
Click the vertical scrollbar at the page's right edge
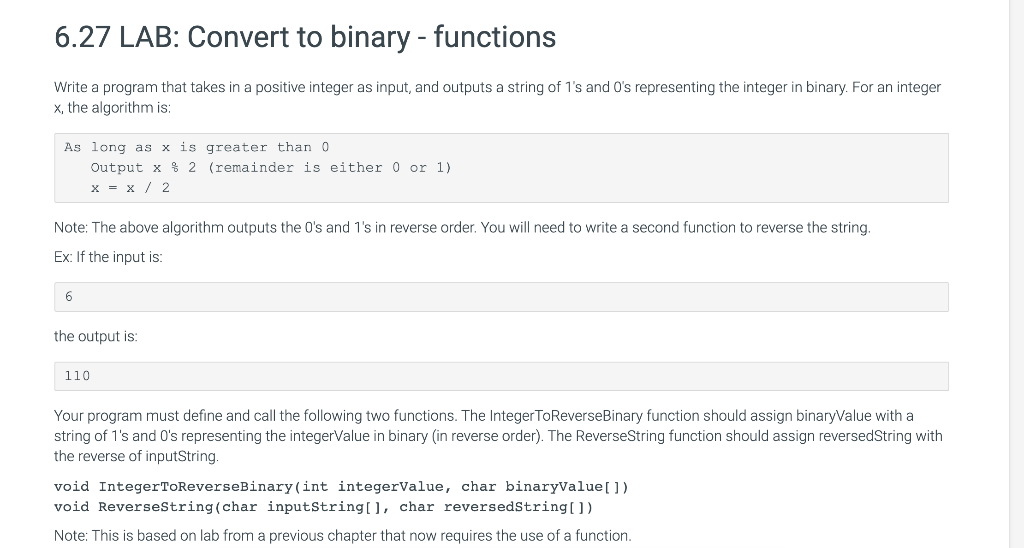point(1016,274)
